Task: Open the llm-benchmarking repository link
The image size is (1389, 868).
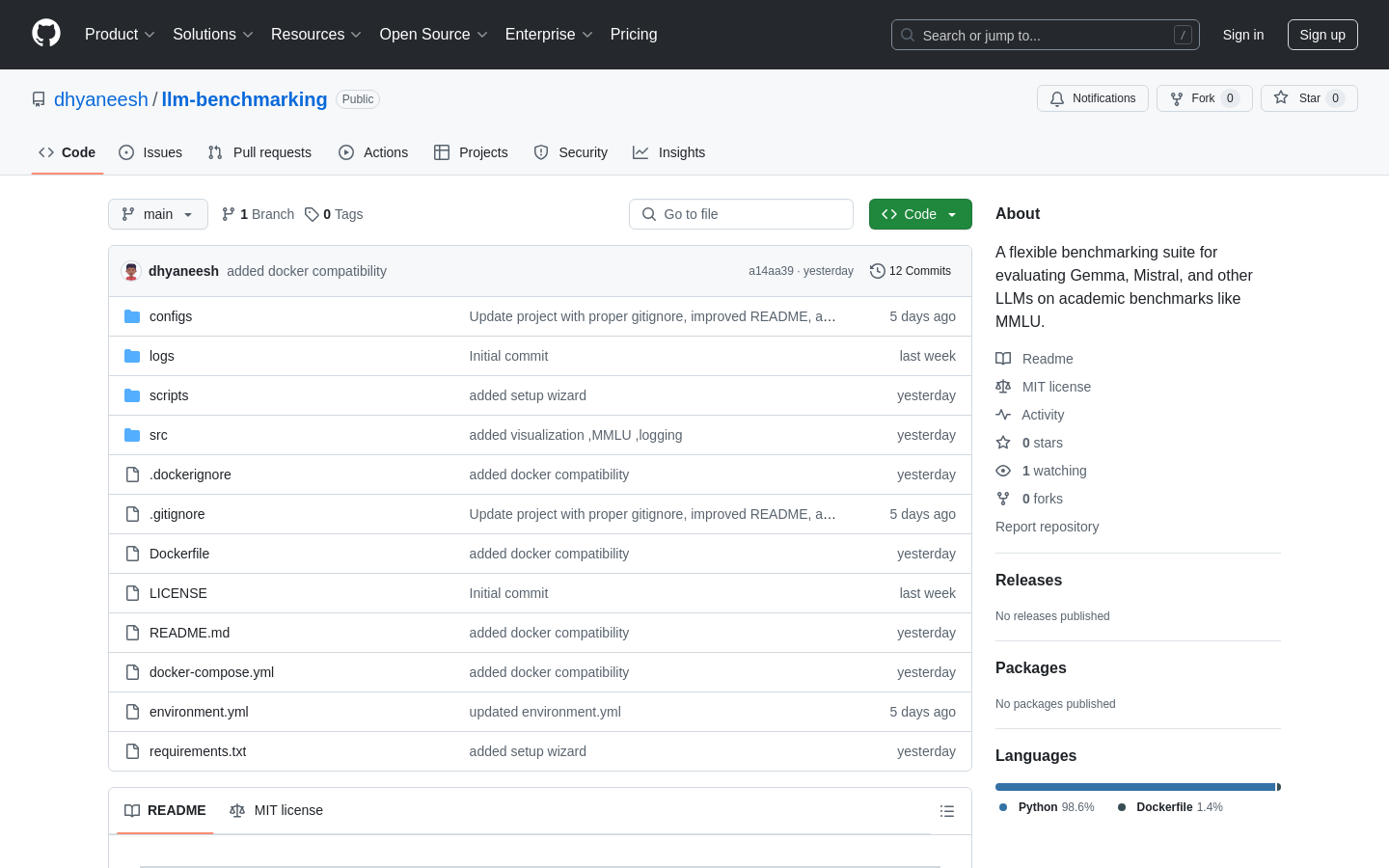Action: click(x=245, y=99)
